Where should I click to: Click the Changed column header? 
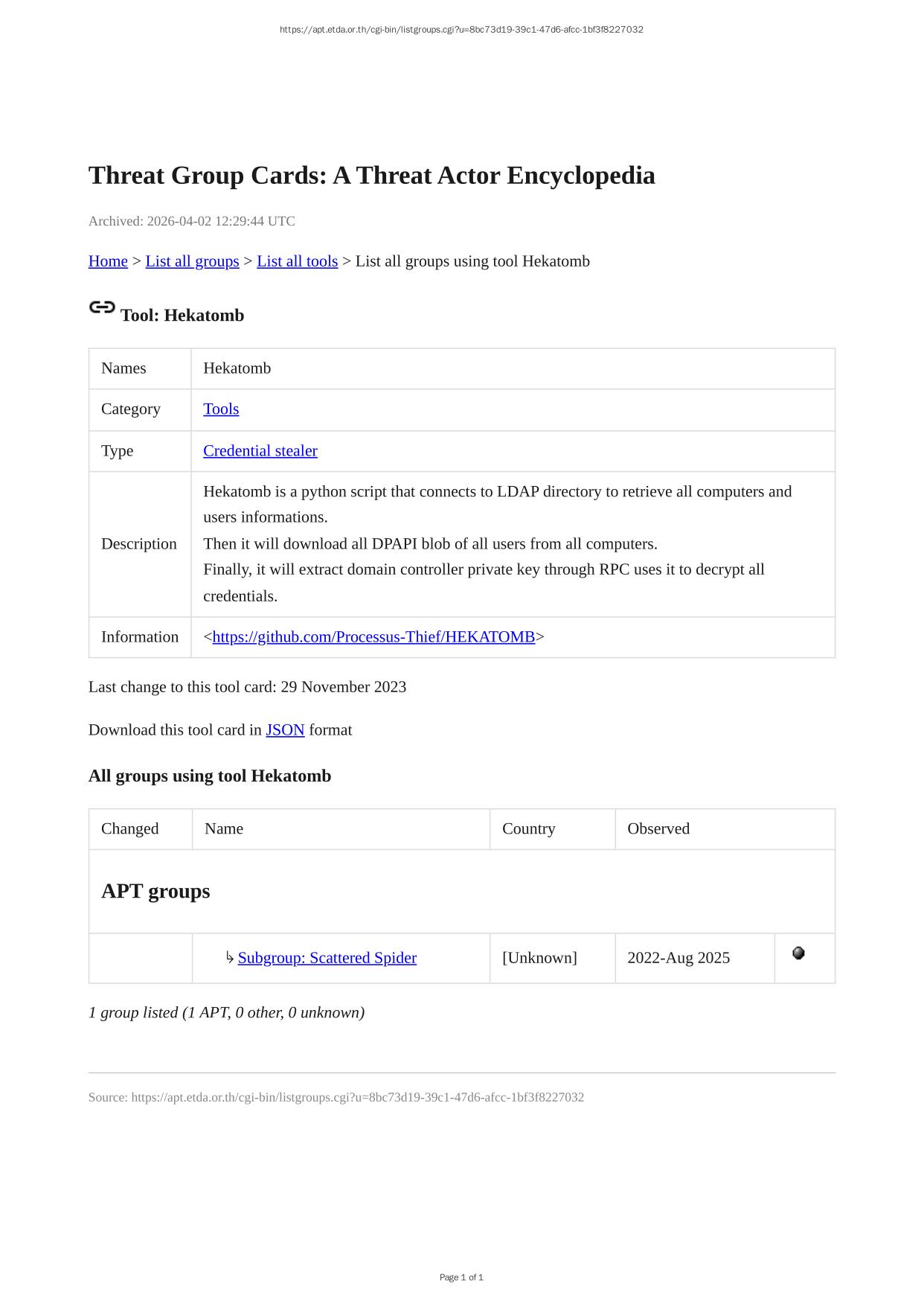coord(129,829)
